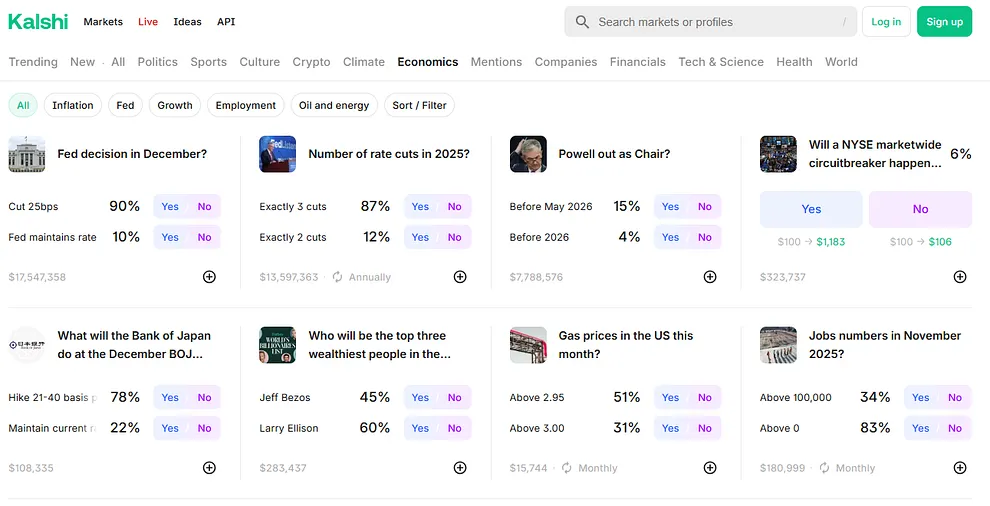The width and height of the screenshot is (990, 506).
Task: Open the Live menu item
Action: (x=148, y=22)
